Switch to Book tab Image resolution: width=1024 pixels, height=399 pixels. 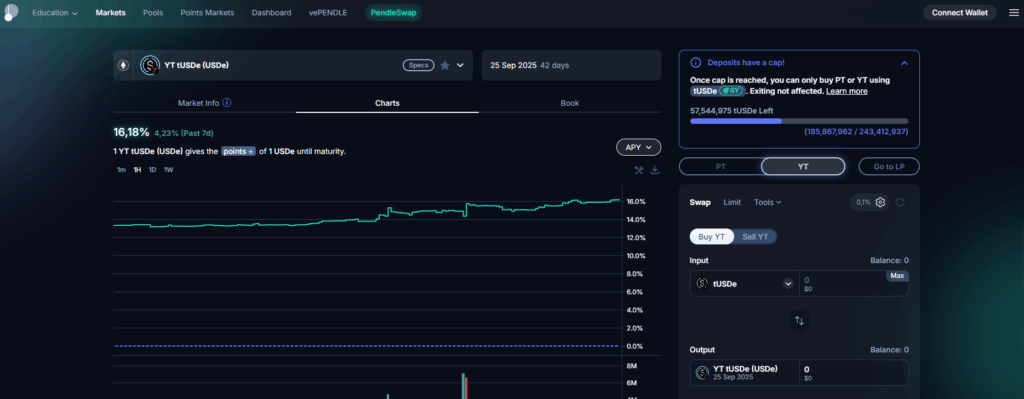[x=569, y=103]
